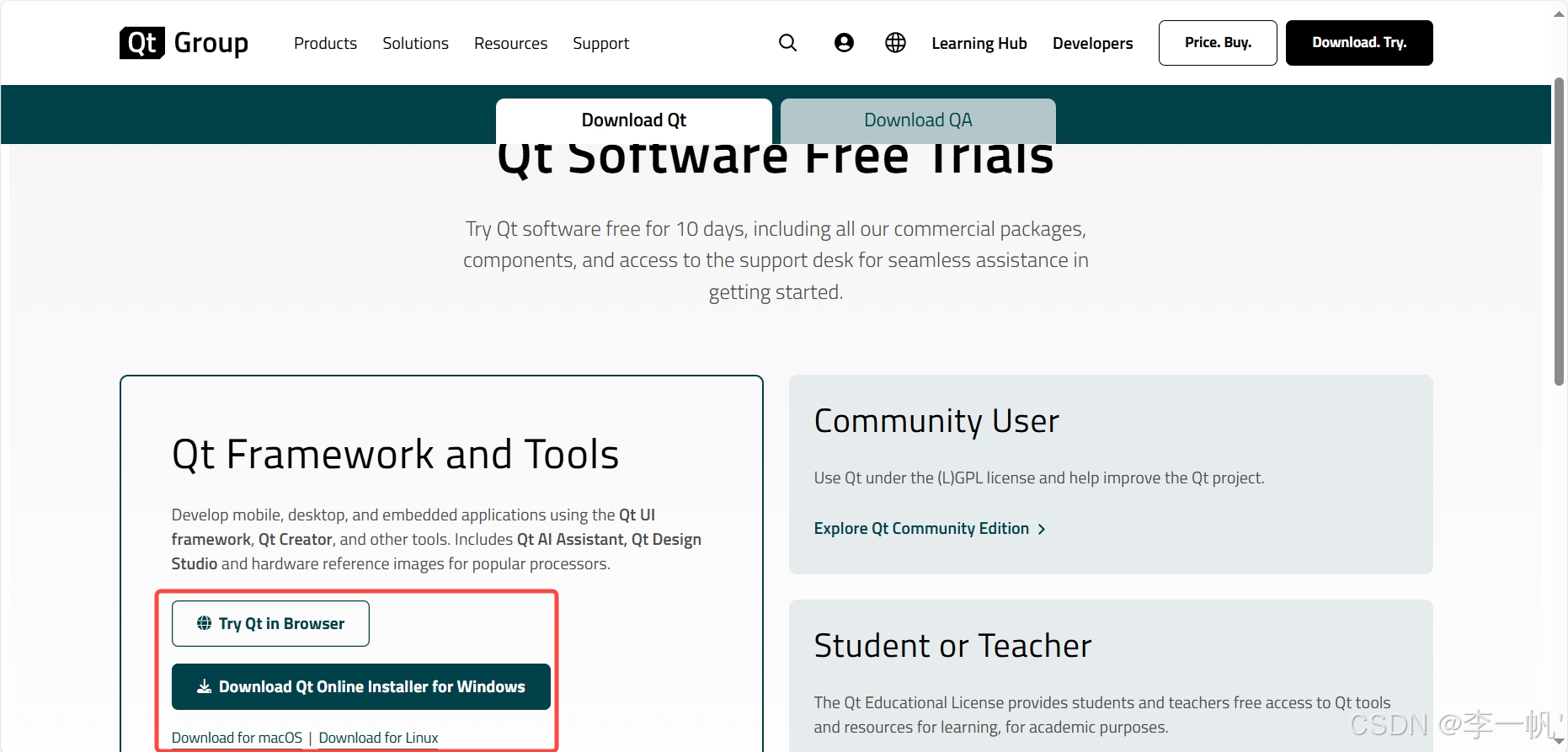Open the Resources menu
The image size is (1568, 752).
click(x=510, y=43)
